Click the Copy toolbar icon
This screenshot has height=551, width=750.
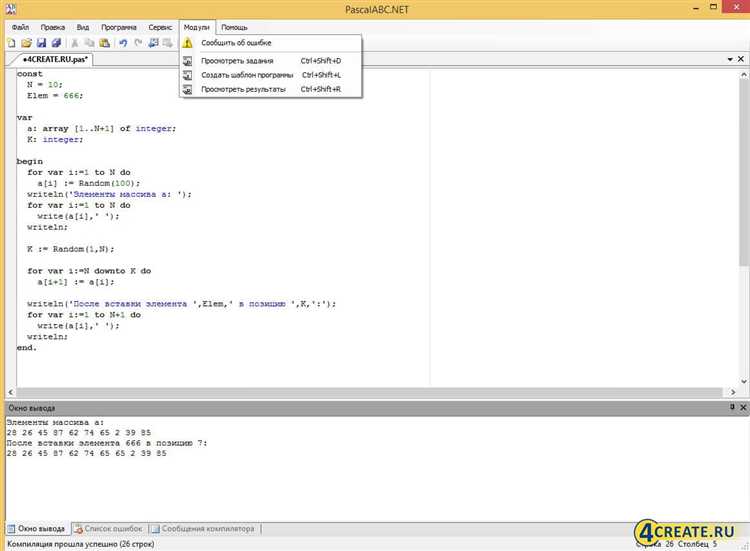[89, 43]
